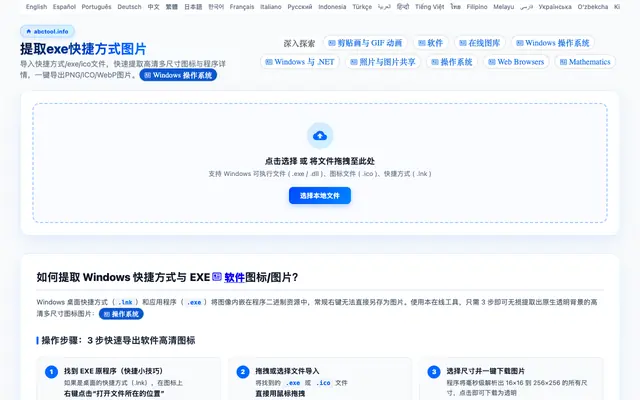The height and width of the screenshot is (400, 640).
Task: Open the 在线图库 tag
Action: [480, 43]
